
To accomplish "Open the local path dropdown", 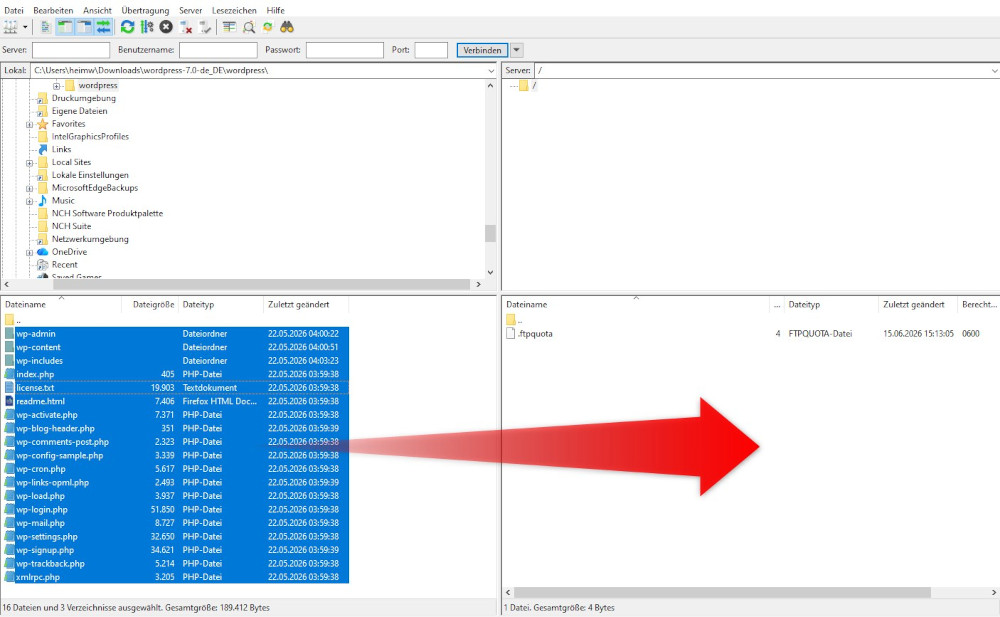I will 491,71.
